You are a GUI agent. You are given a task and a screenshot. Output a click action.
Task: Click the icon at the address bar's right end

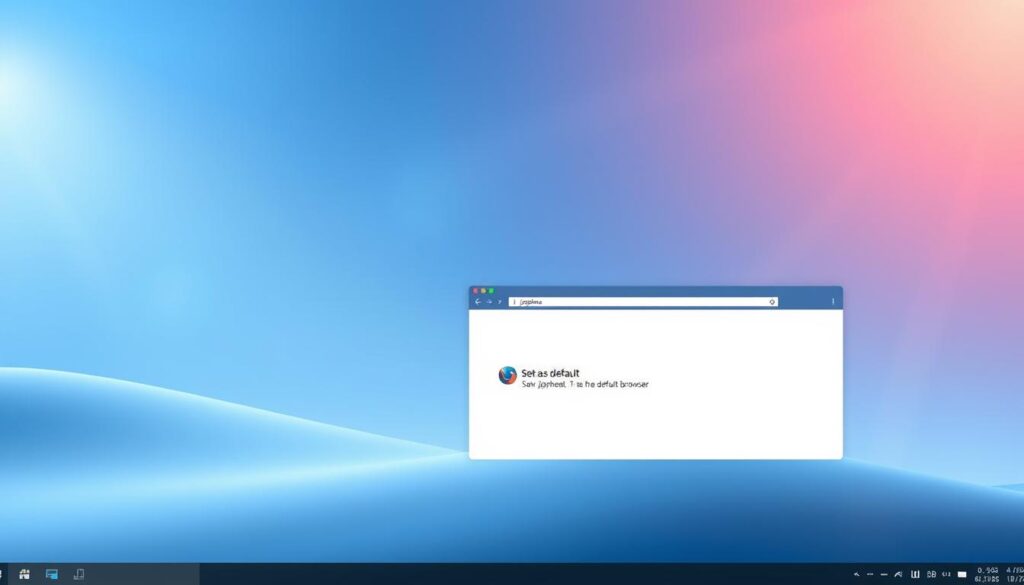tap(772, 301)
